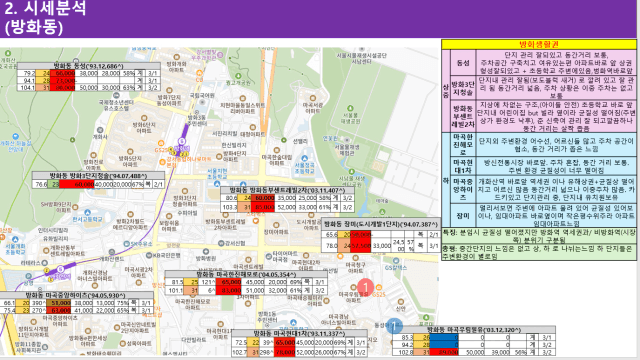Click the 마곡현대1차 price table header

pos(299,334)
